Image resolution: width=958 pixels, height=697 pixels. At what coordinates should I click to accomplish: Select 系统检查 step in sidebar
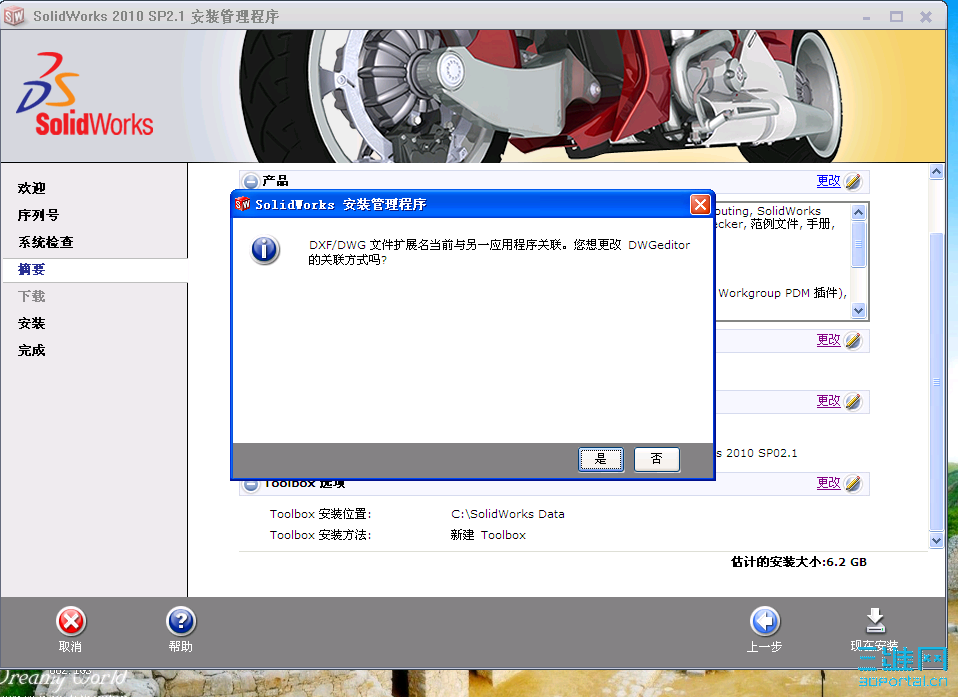tap(46, 242)
